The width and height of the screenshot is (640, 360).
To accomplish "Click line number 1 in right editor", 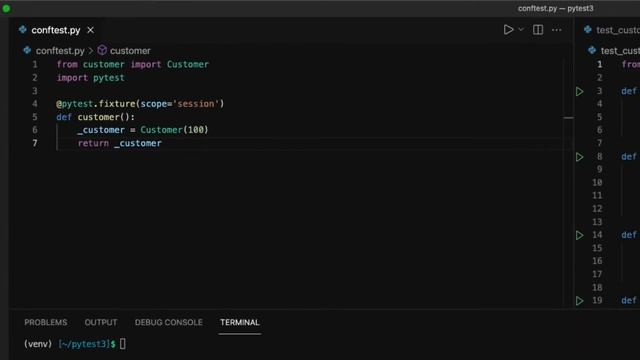I will 599,64.
